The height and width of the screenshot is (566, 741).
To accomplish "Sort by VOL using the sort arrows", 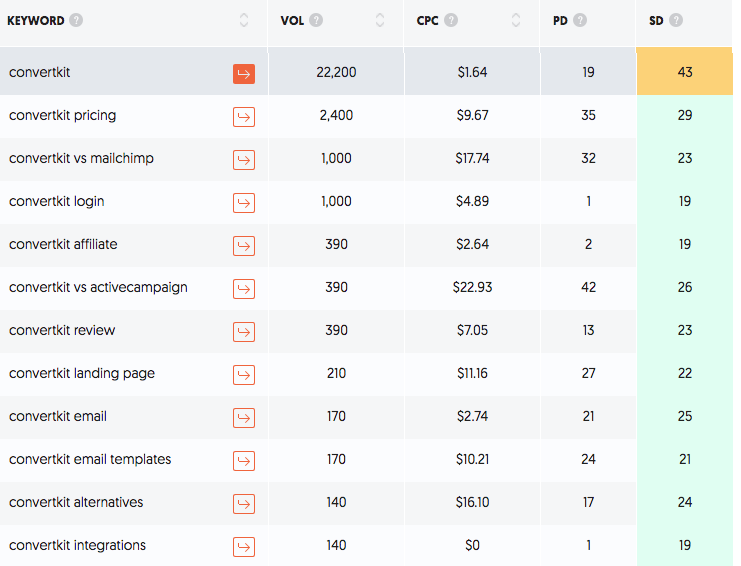I will tap(380, 21).
